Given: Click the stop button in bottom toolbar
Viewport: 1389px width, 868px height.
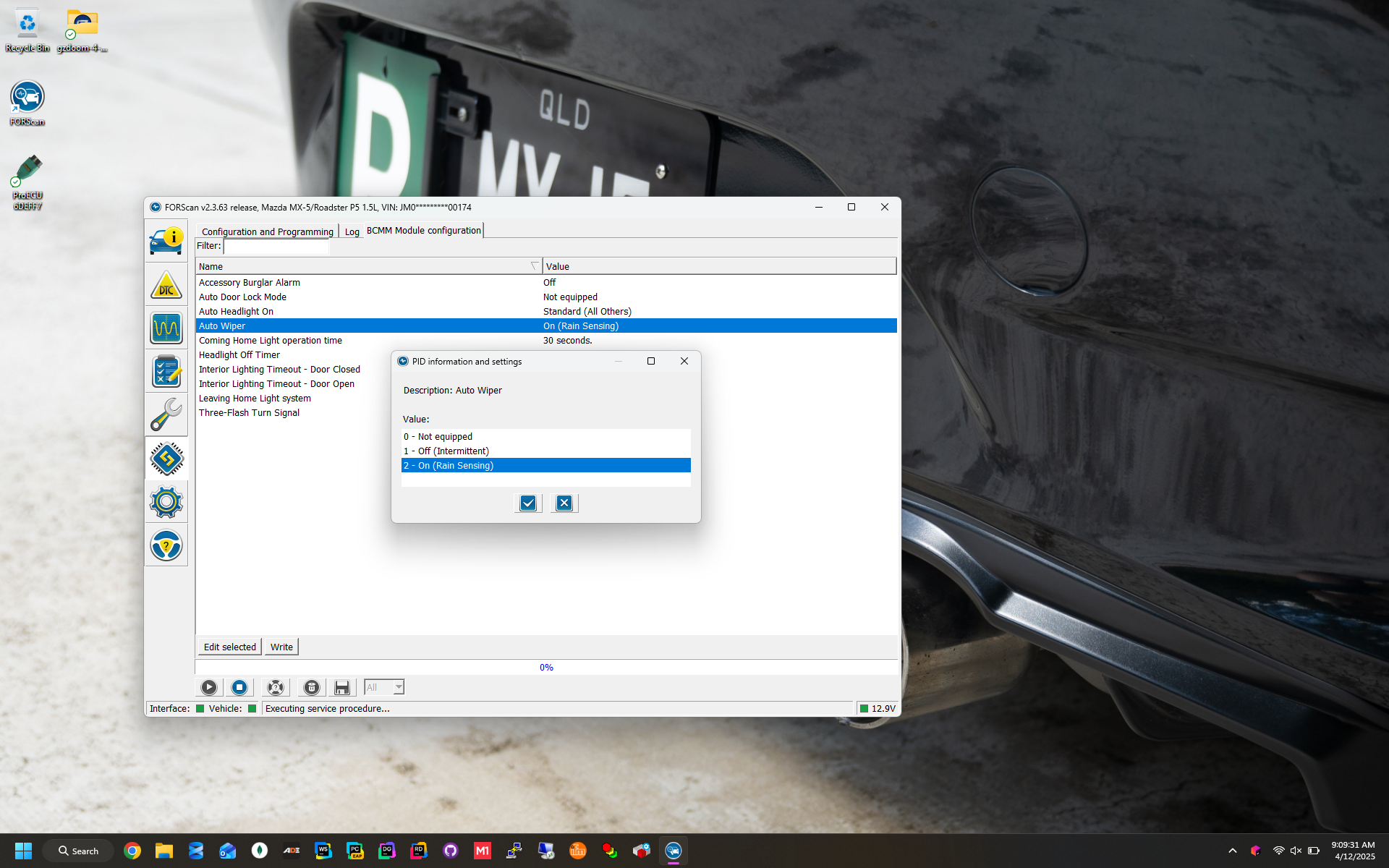Looking at the screenshot, I should (x=239, y=687).
